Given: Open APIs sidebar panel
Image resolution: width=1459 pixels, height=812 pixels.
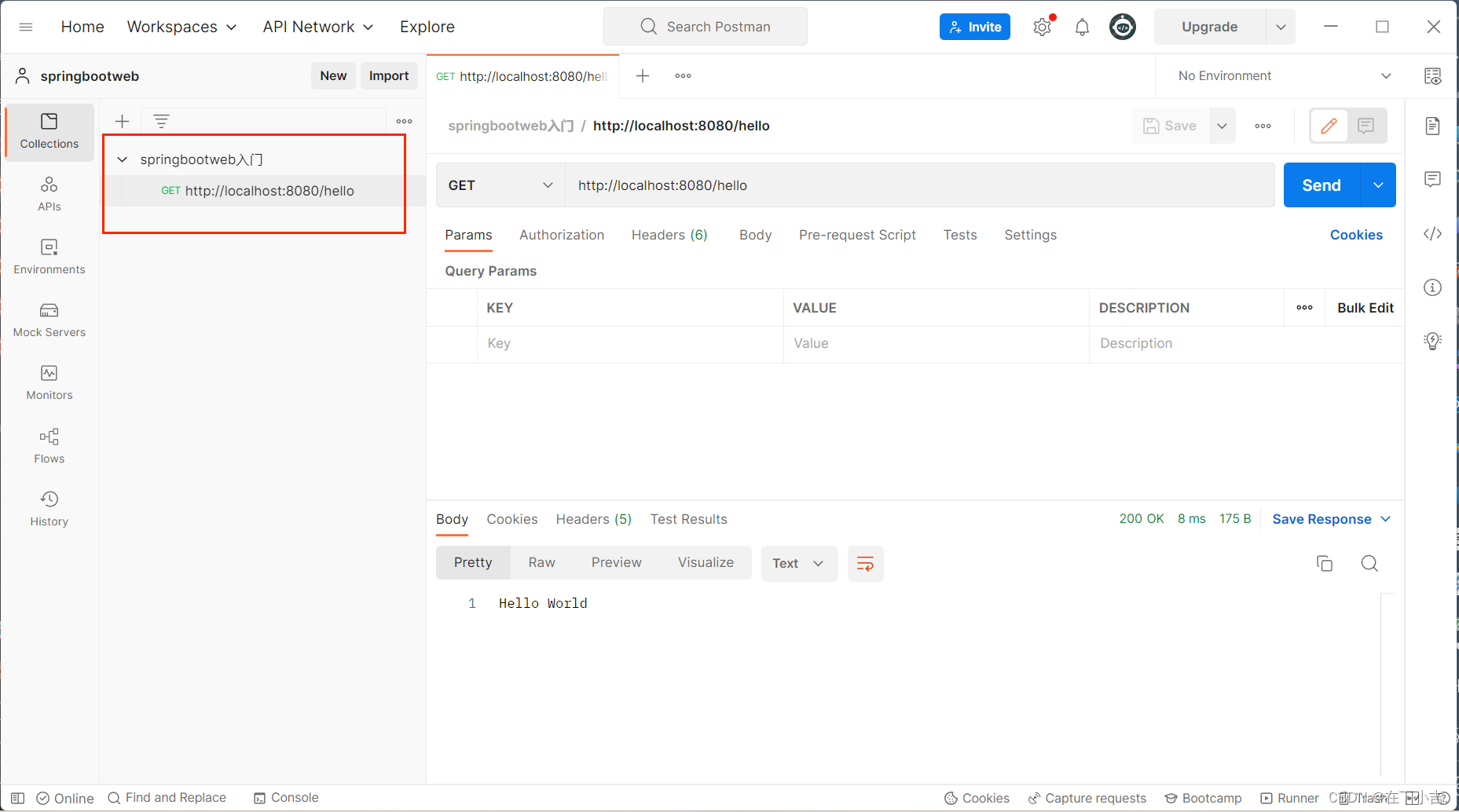Looking at the screenshot, I should [x=49, y=194].
